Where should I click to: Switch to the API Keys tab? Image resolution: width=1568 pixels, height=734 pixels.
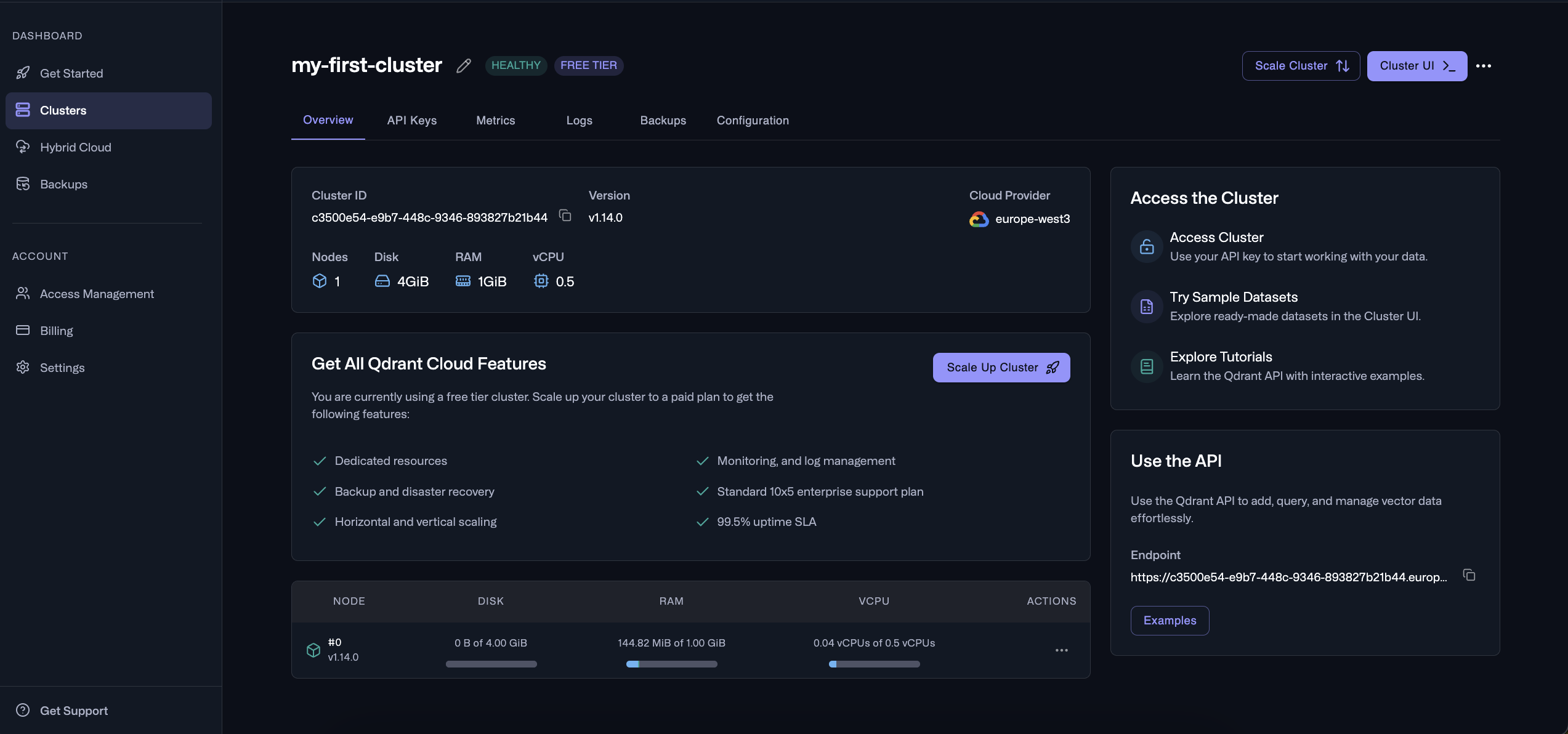411,121
